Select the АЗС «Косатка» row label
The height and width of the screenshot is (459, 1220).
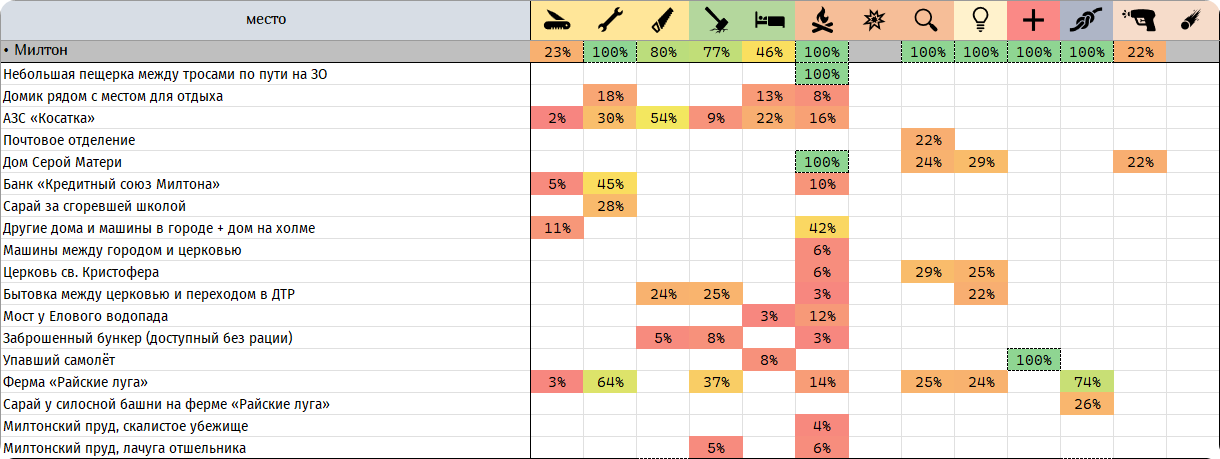coord(47,118)
